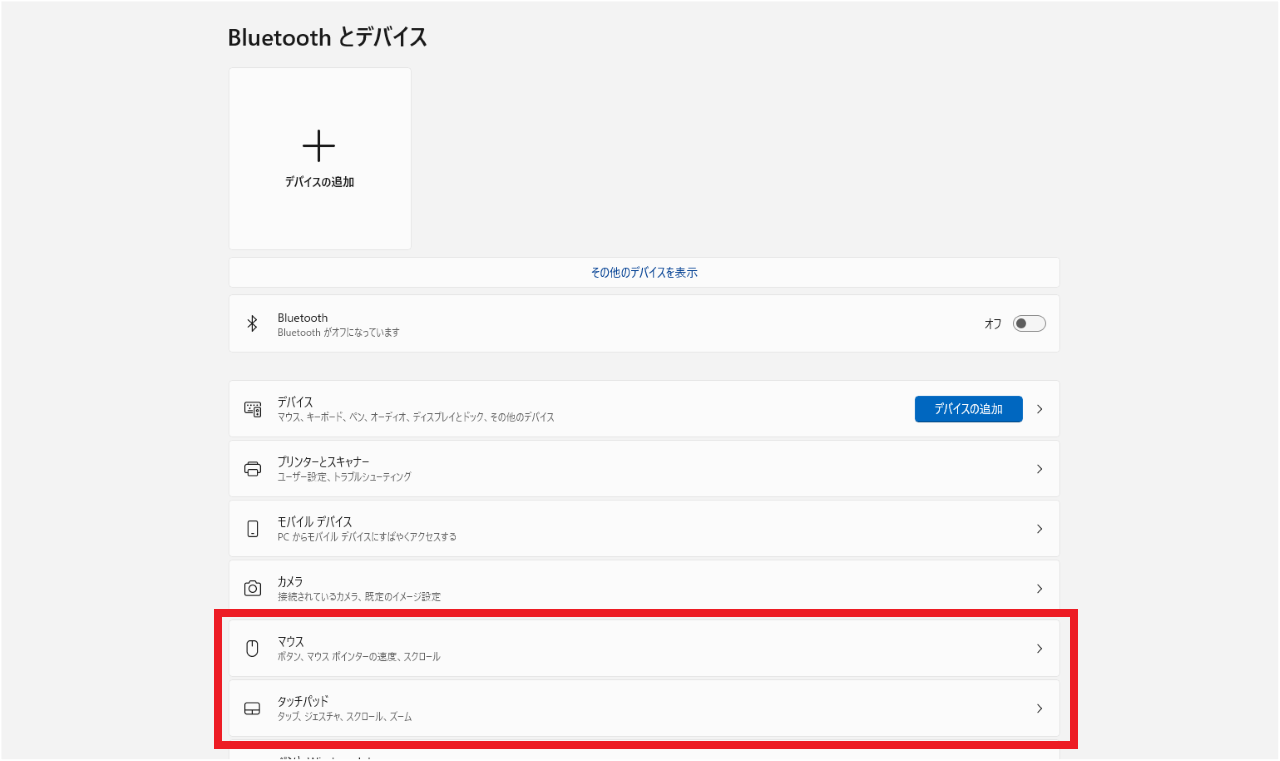The height and width of the screenshot is (761, 1280).
Task: Click the Bluetooth symbol icon
Action: coord(252,324)
